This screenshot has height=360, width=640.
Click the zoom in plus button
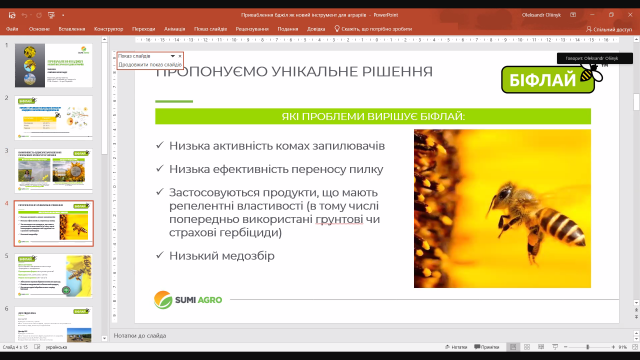coord(613,347)
